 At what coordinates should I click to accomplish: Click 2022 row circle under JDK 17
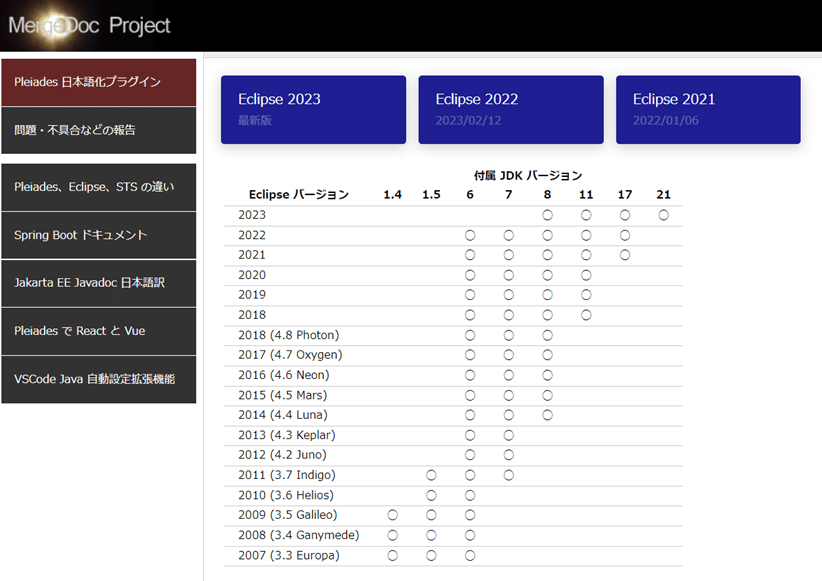pos(625,235)
